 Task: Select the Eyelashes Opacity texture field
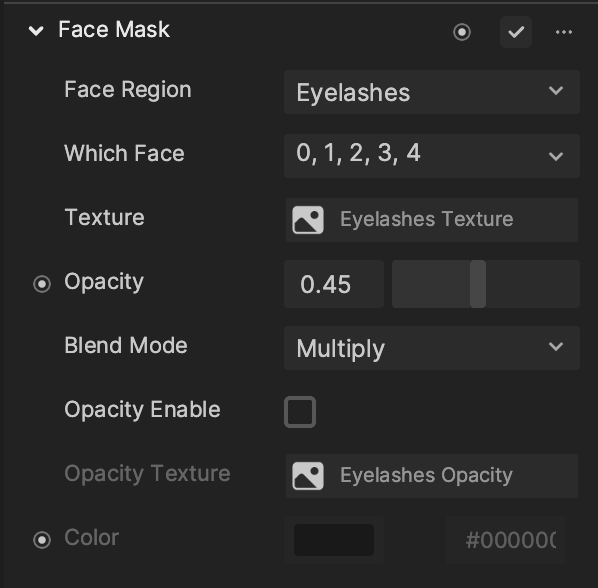pos(432,476)
